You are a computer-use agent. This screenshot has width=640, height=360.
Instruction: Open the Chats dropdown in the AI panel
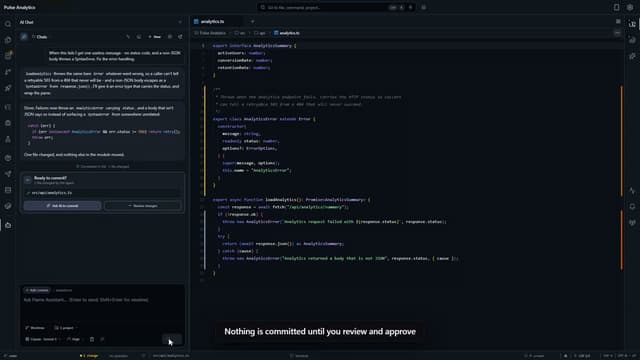40,37
